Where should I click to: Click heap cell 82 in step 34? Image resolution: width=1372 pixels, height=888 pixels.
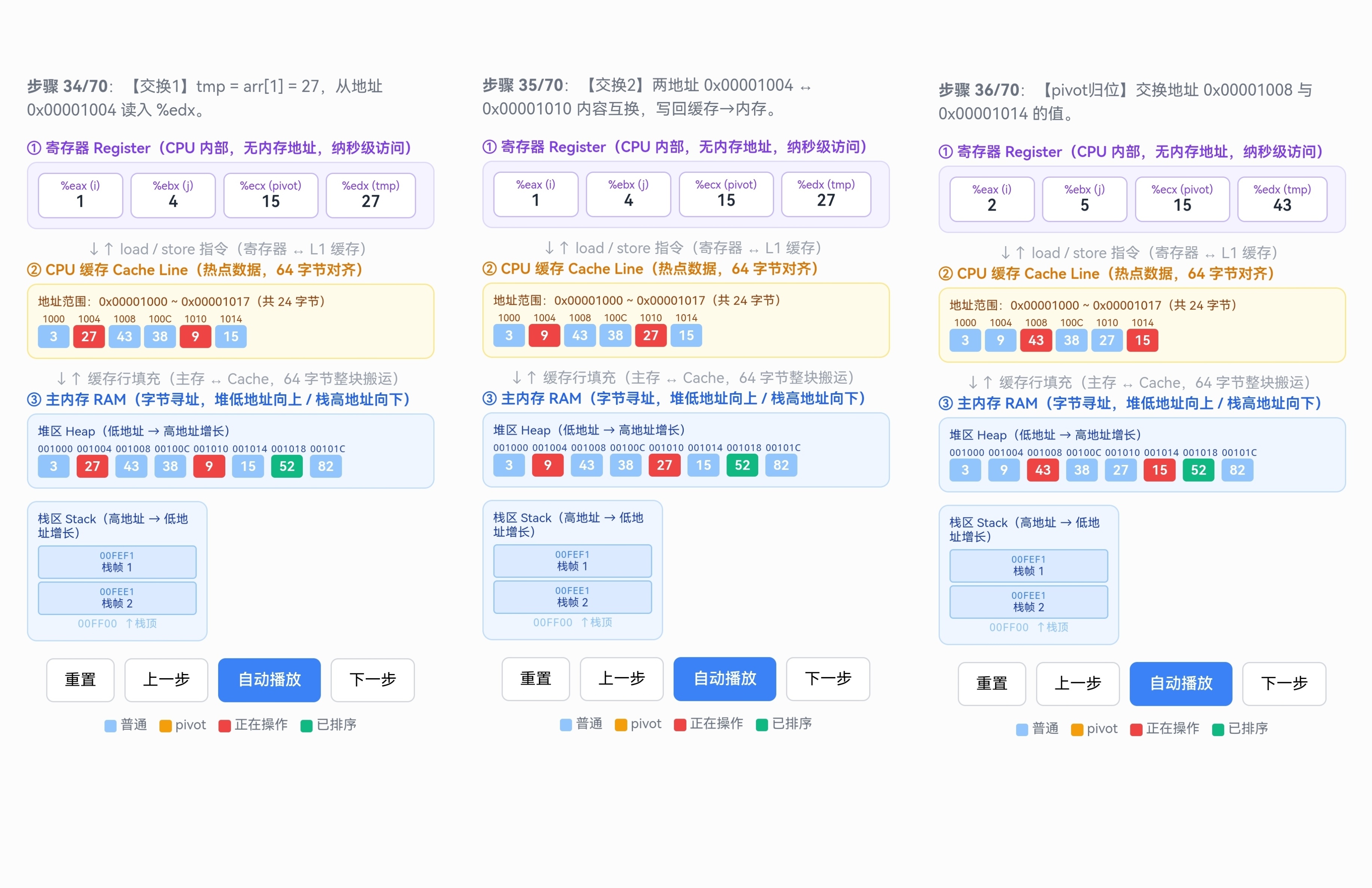326,466
